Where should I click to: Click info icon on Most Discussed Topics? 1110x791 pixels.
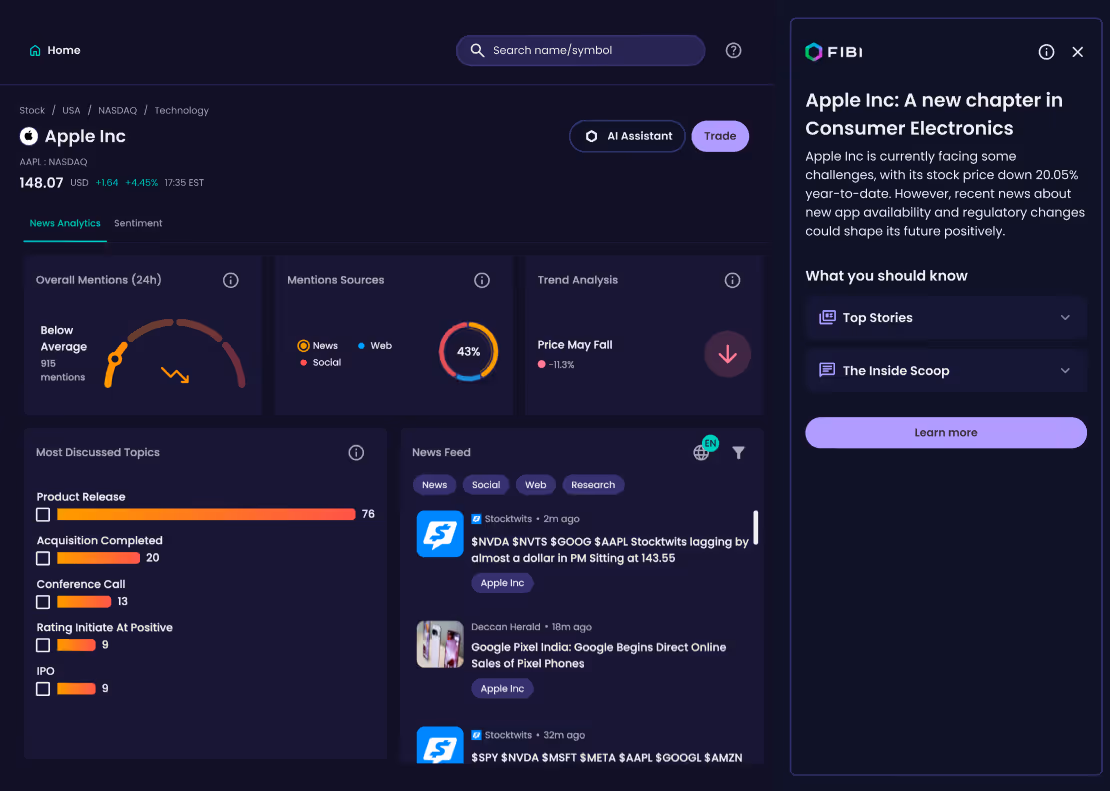pyautogui.click(x=356, y=453)
